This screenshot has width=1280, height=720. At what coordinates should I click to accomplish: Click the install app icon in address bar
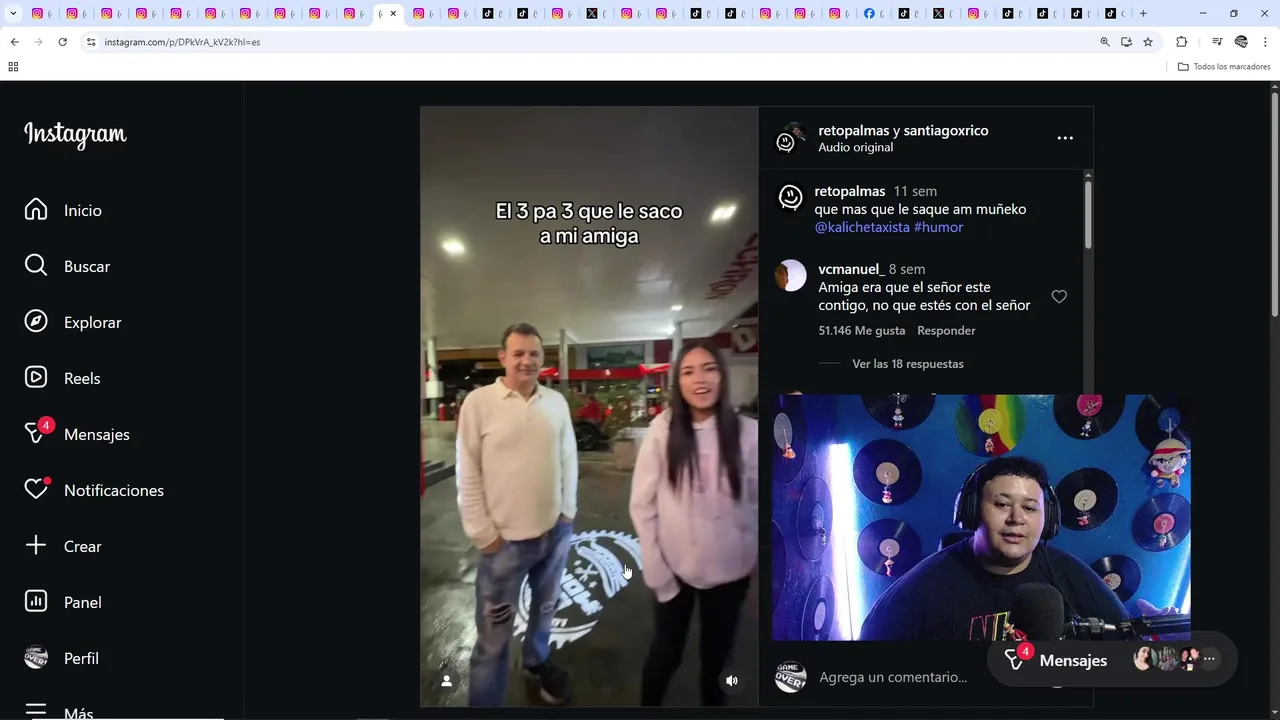point(1126,42)
